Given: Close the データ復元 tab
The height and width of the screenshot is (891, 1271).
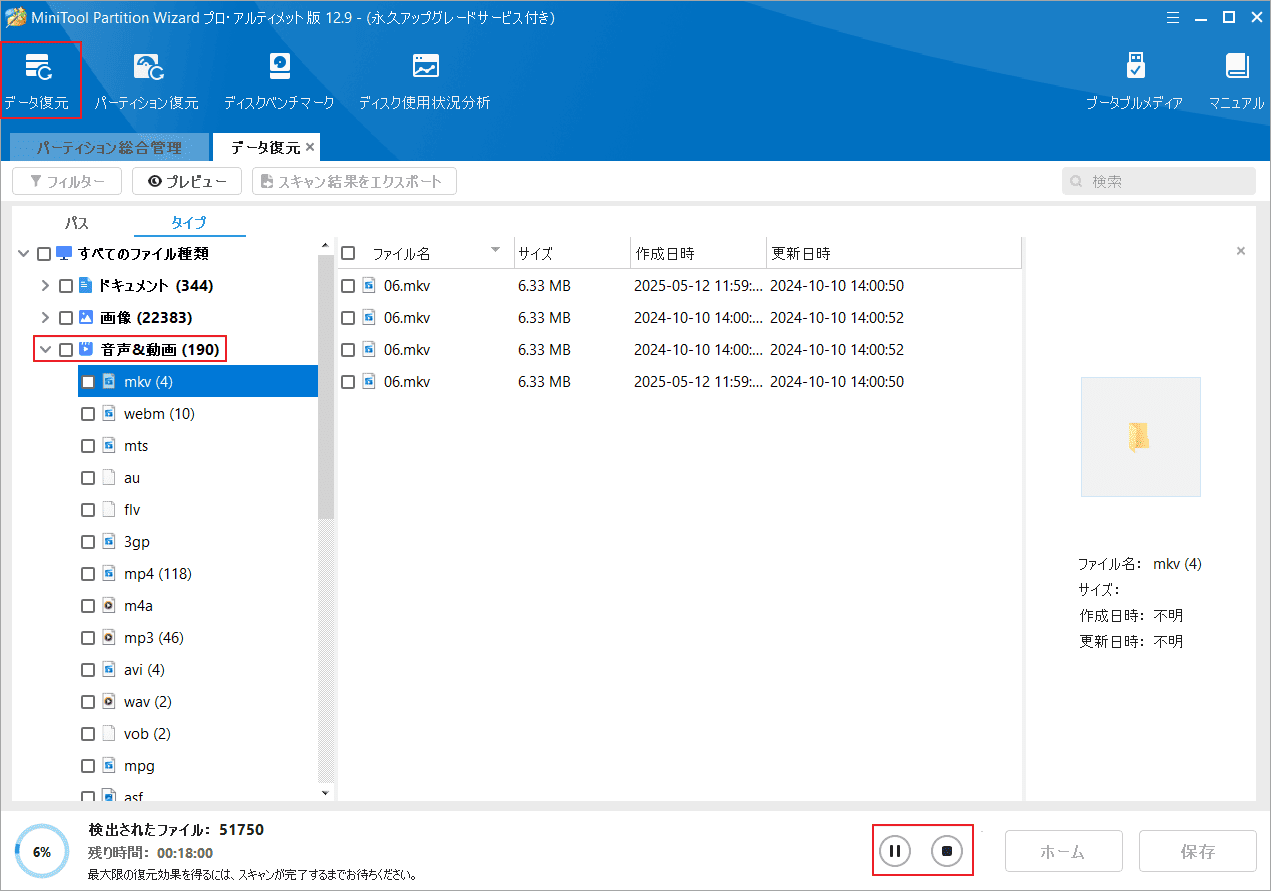Looking at the screenshot, I should coord(310,147).
